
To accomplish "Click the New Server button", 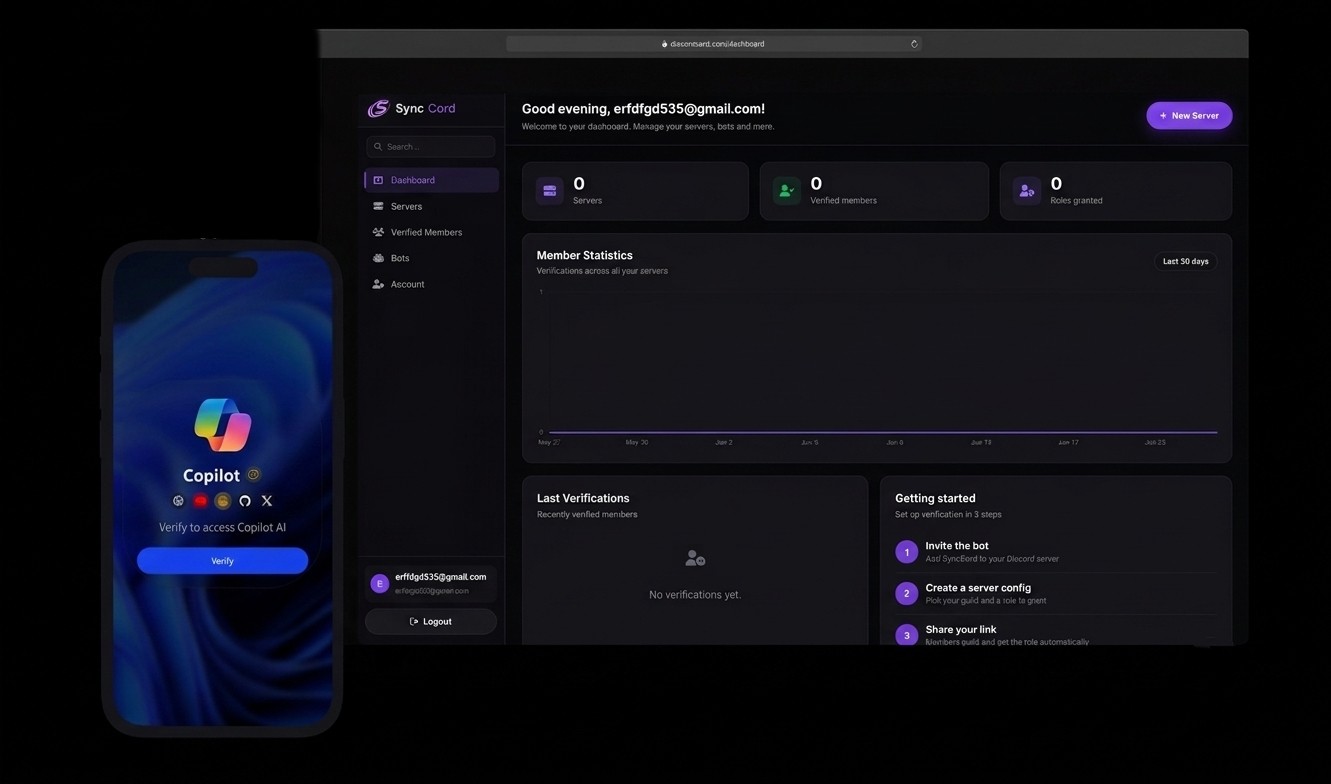I will coord(1189,116).
